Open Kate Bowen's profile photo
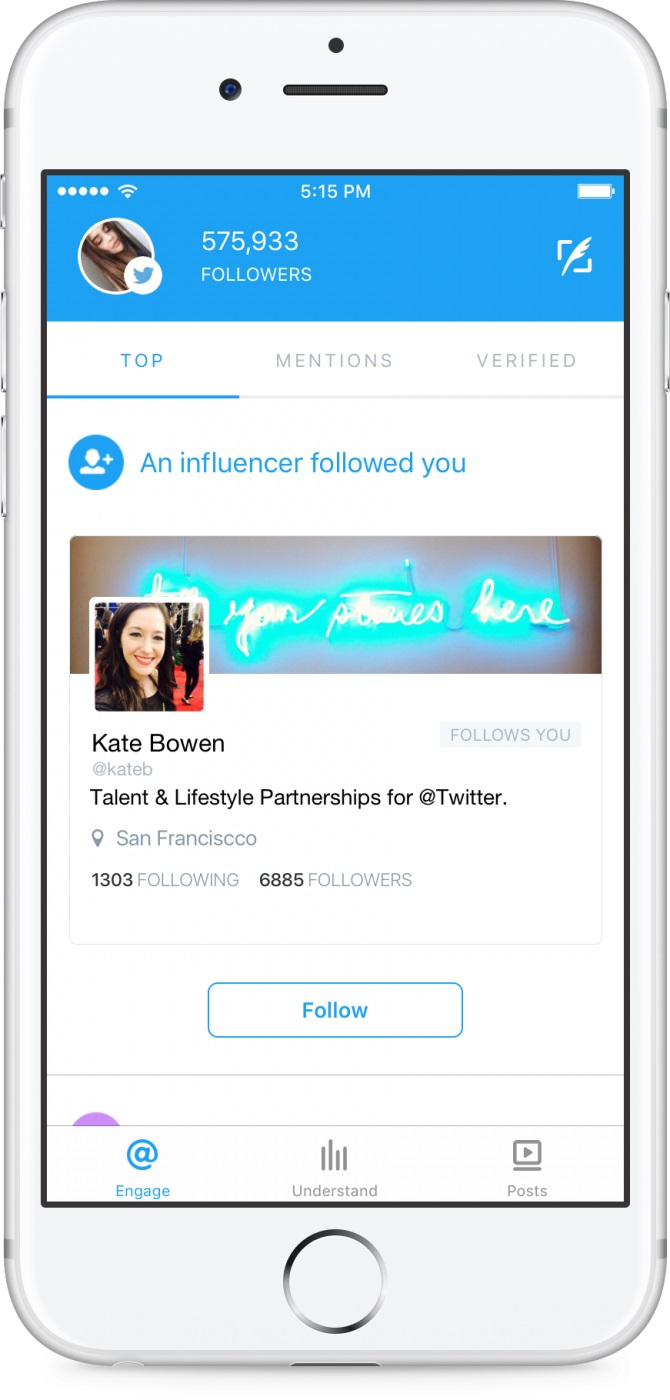670x1400 pixels. click(149, 656)
